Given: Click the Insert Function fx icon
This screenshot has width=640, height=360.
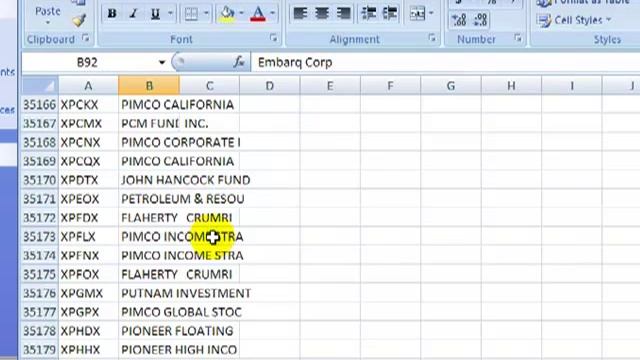Looking at the screenshot, I should point(239,62).
